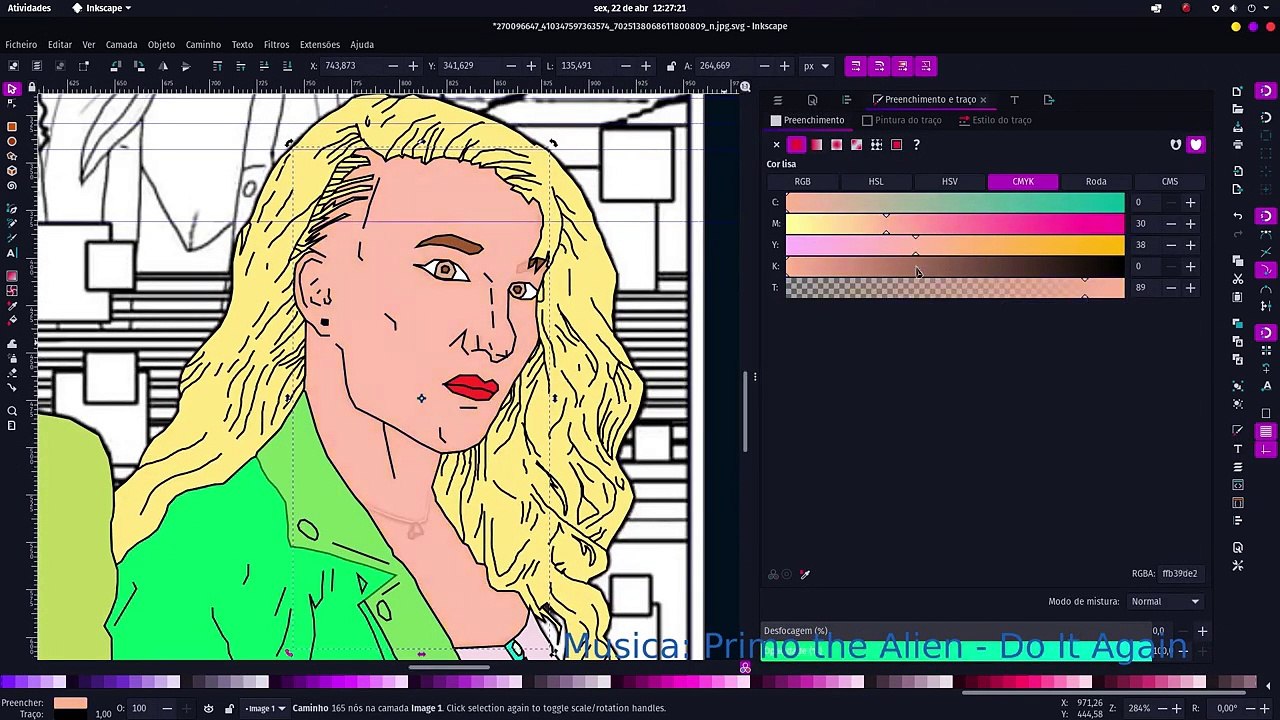Set radial gradient fill icon
The image size is (1280, 720).
(836, 145)
